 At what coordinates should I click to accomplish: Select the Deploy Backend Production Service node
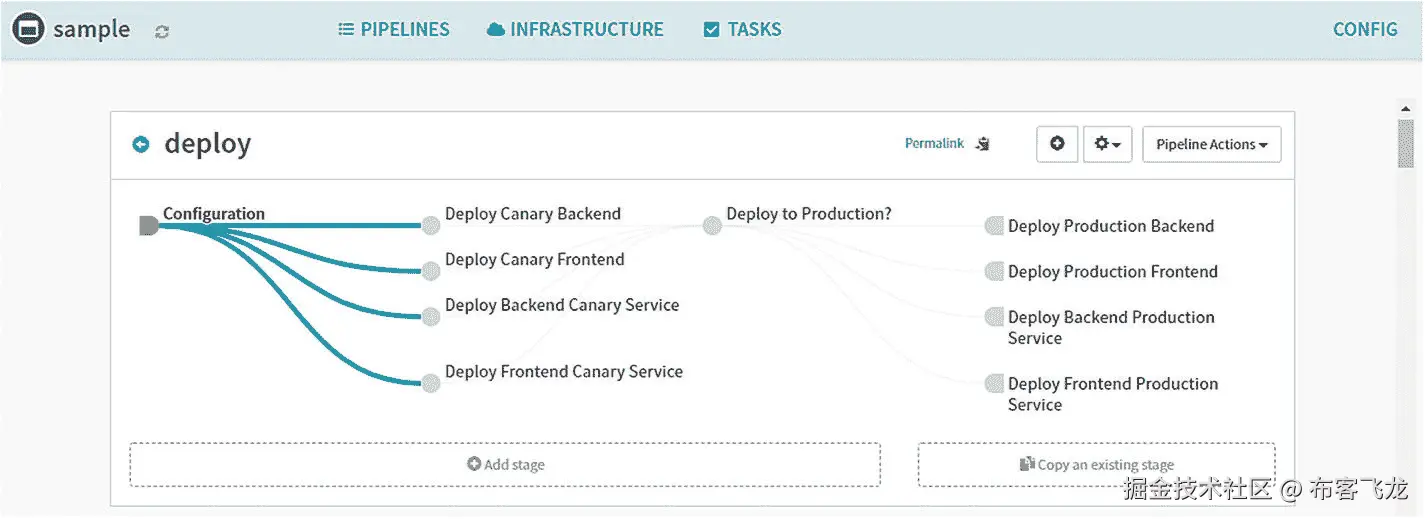coord(994,317)
